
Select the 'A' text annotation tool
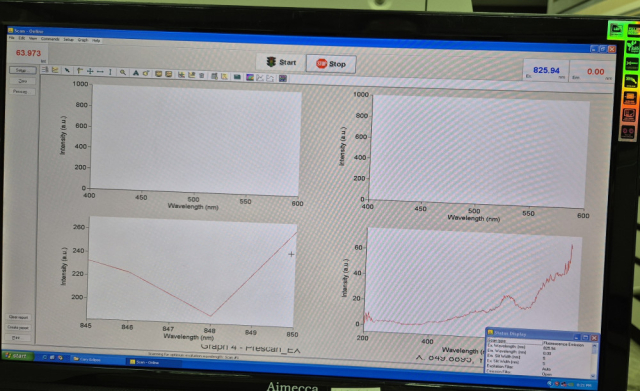[136, 73]
